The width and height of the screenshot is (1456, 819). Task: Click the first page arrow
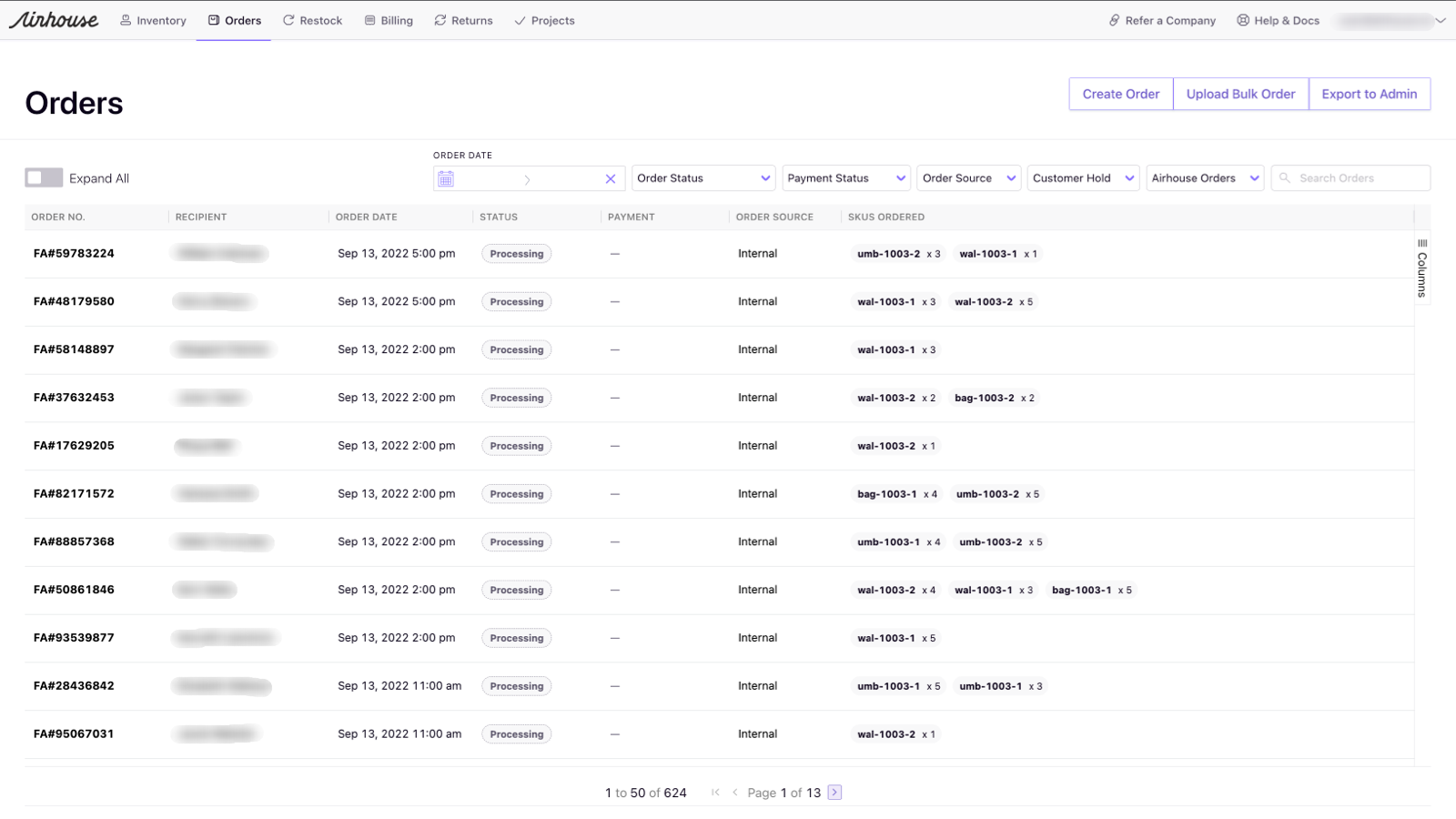click(x=715, y=793)
